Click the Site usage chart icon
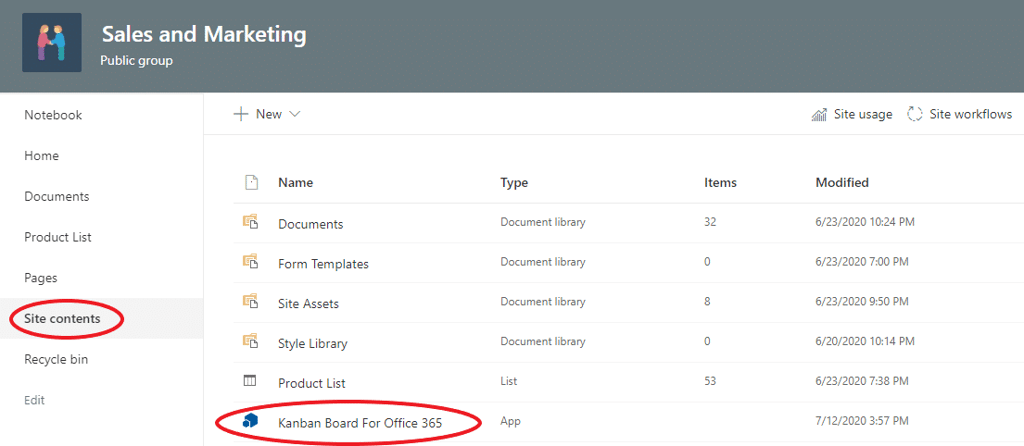The width and height of the screenshot is (1024, 446). (819, 115)
